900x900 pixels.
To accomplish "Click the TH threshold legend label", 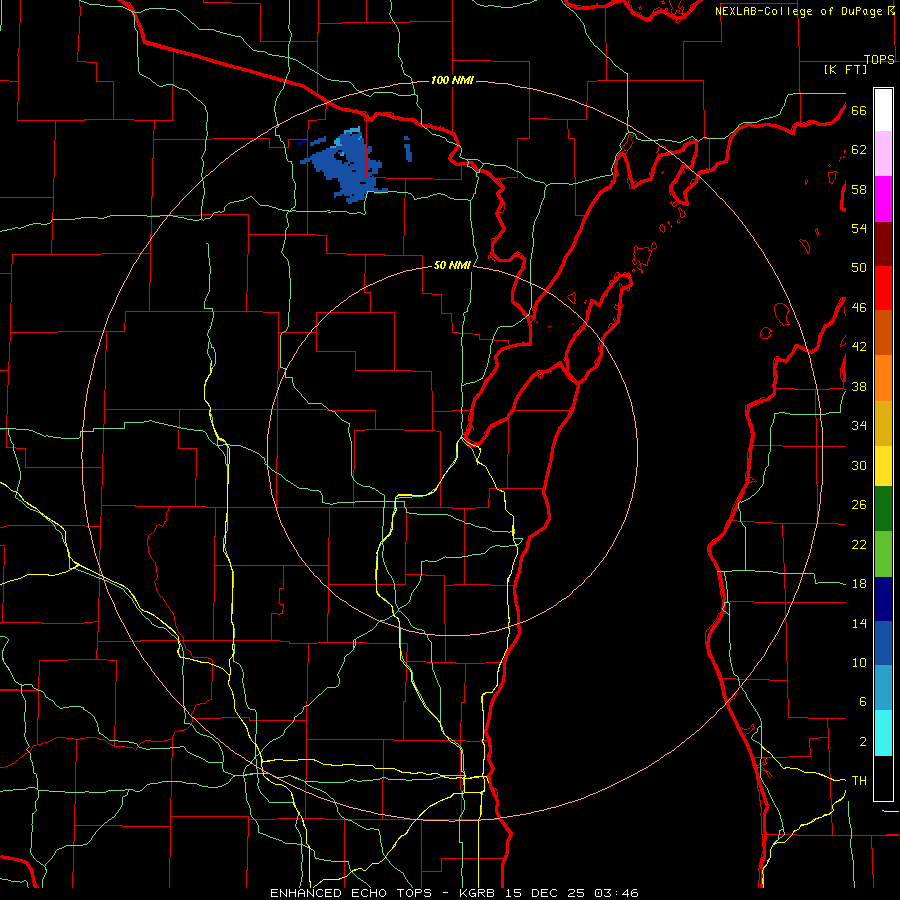I will click(x=859, y=781).
